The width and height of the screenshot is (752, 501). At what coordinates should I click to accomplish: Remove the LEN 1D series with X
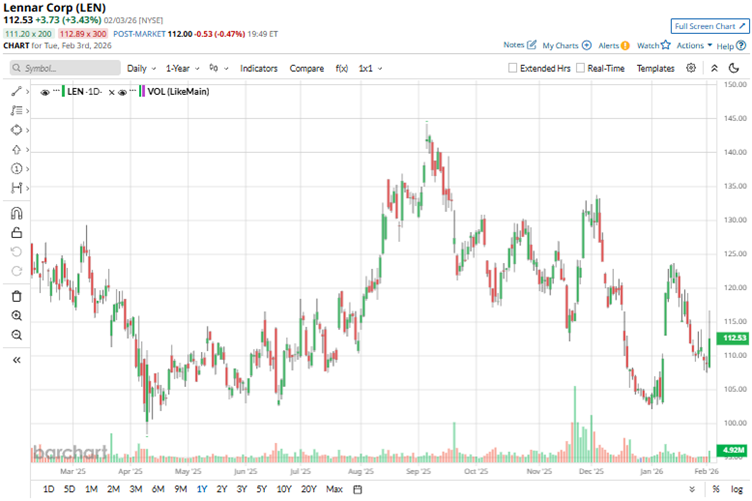[111, 92]
